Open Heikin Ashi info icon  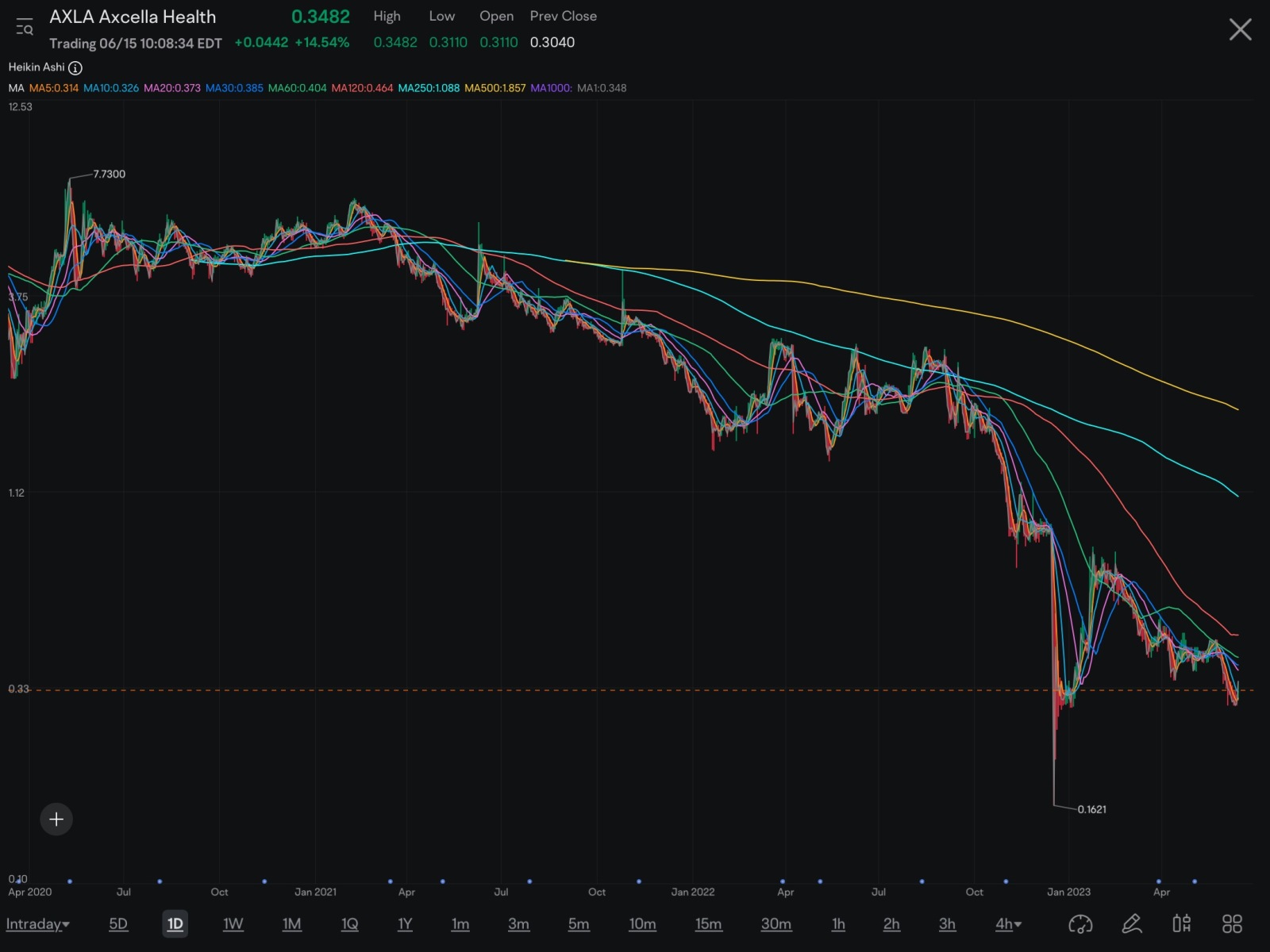(x=75, y=68)
